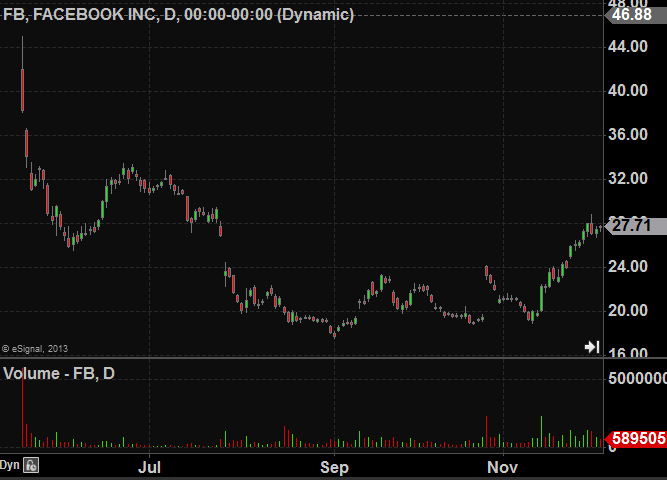Click the chart title FB, FACEBOOK INC, D
This screenshot has width=667, height=480.
tap(178, 14)
